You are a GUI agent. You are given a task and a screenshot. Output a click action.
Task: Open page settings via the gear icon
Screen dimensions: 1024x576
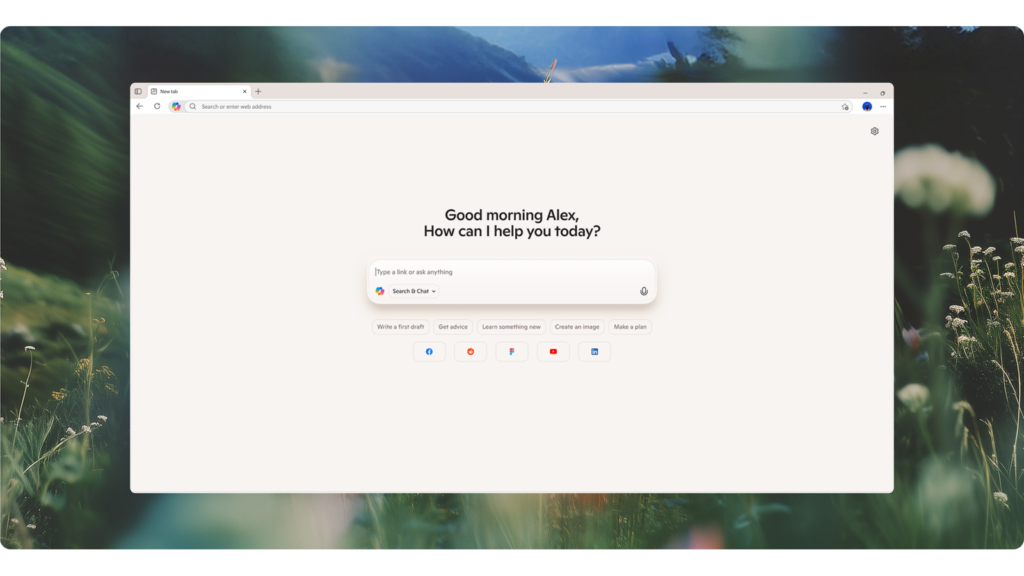click(x=874, y=131)
